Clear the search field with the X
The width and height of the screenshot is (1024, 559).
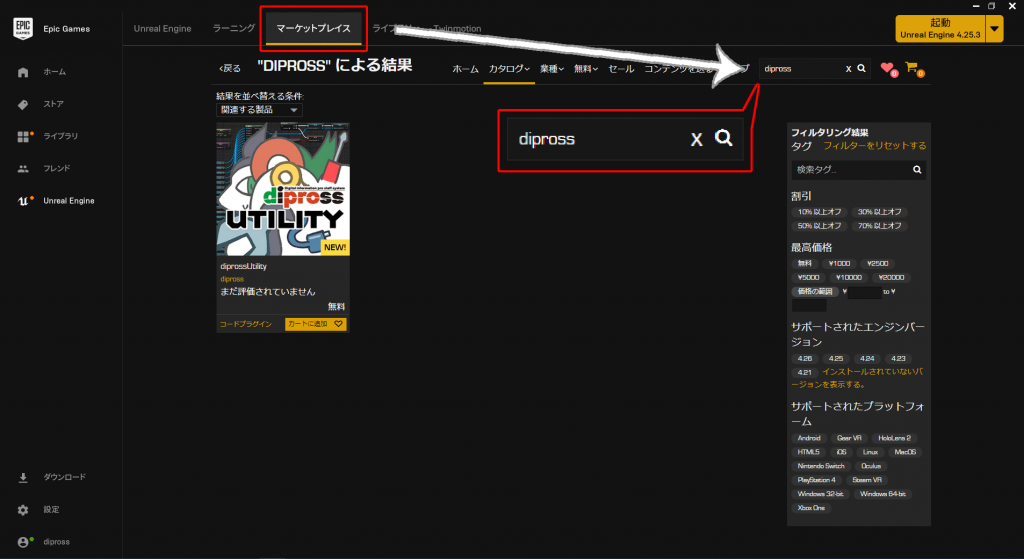(848, 69)
